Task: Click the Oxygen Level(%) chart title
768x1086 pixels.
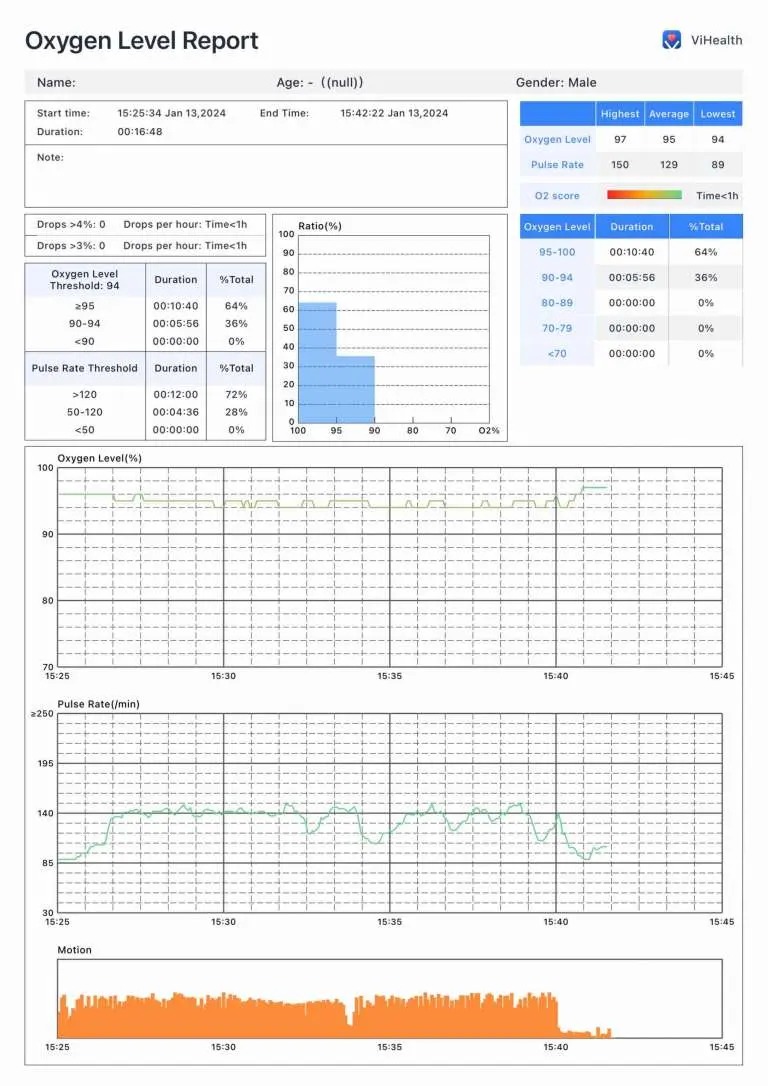Action: tap(99, 458)
